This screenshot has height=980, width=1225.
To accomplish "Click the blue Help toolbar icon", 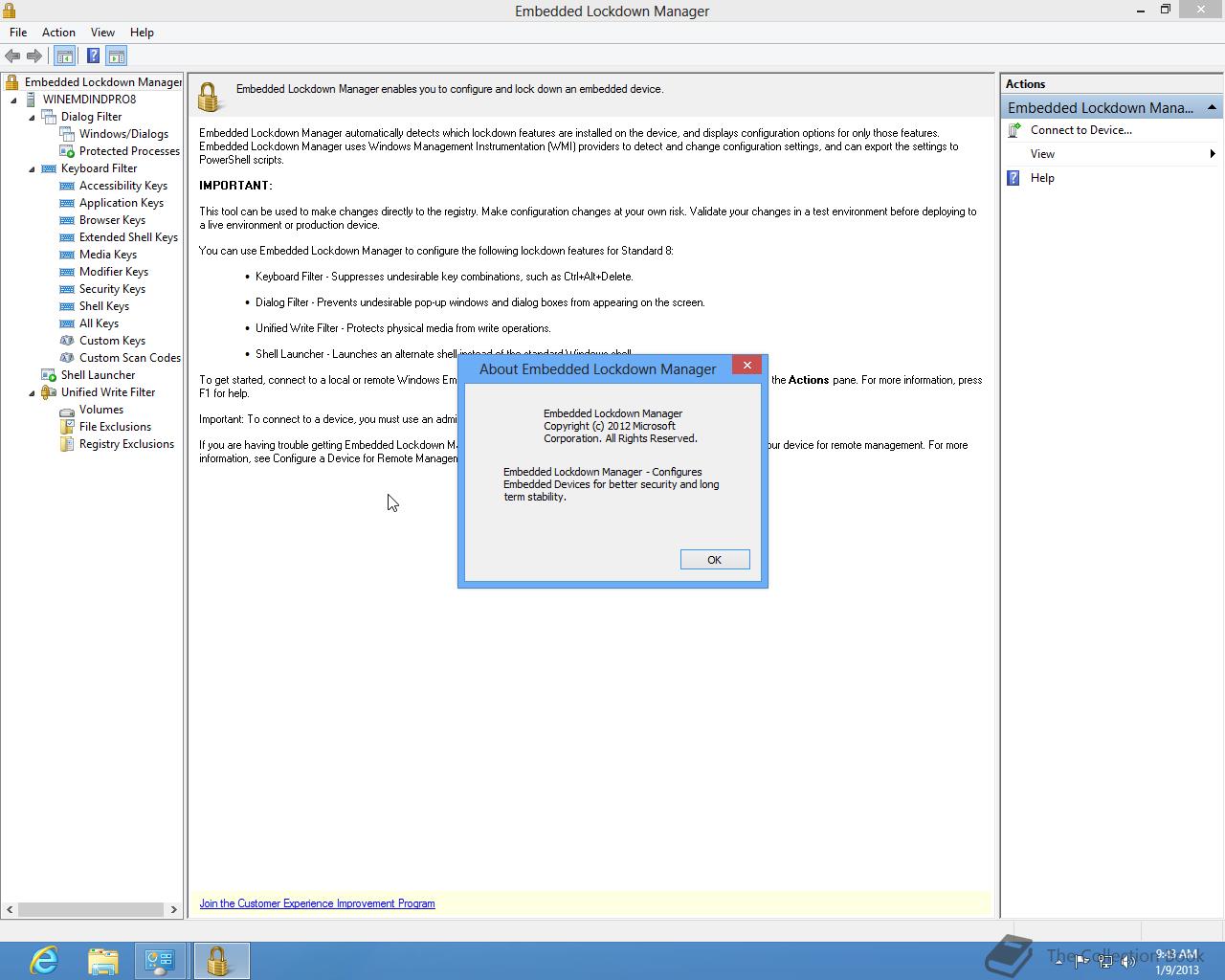I will coord(93,56).
